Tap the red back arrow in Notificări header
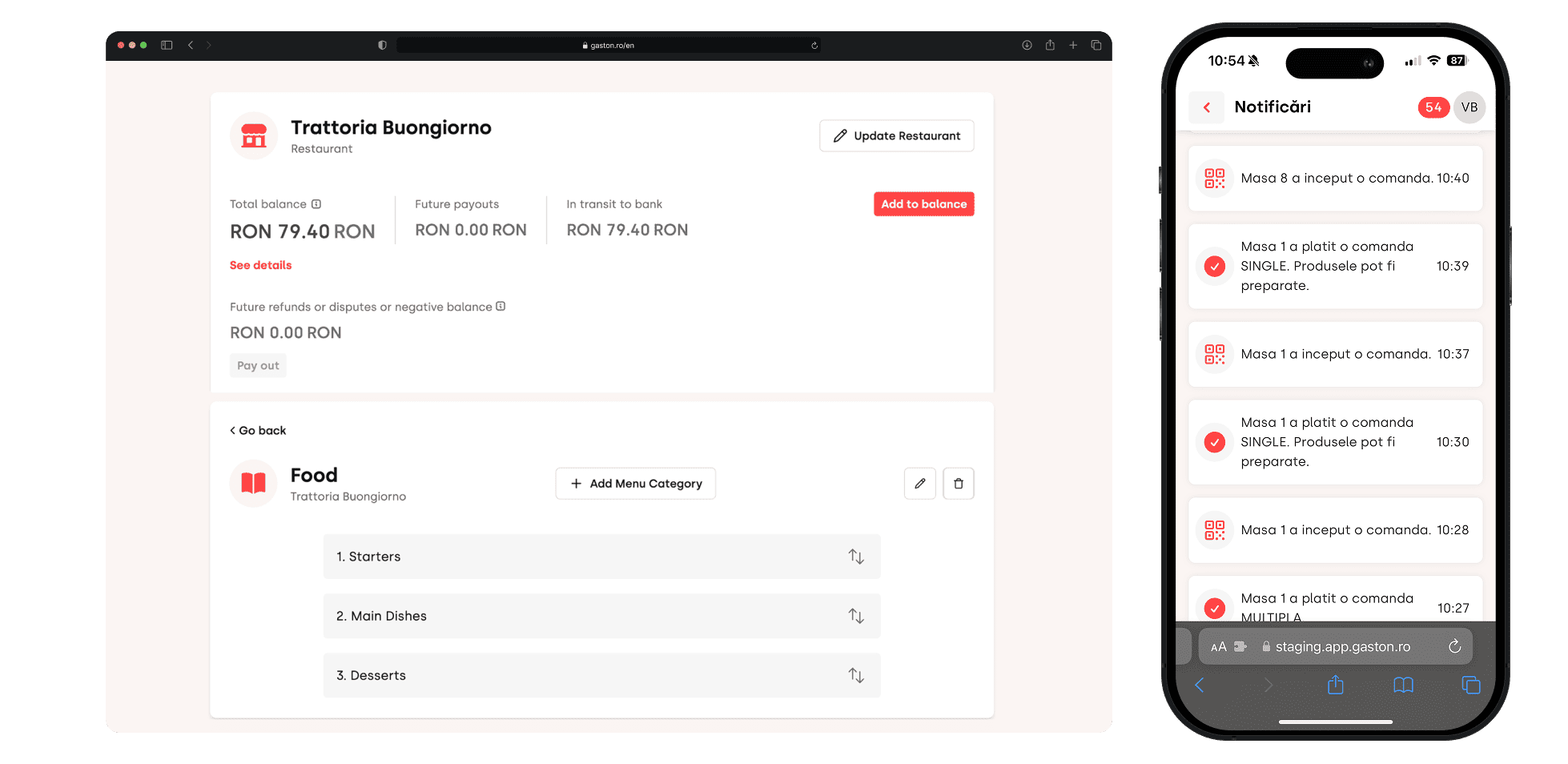Screen dimensions: 1568x764 [1207, 107]
